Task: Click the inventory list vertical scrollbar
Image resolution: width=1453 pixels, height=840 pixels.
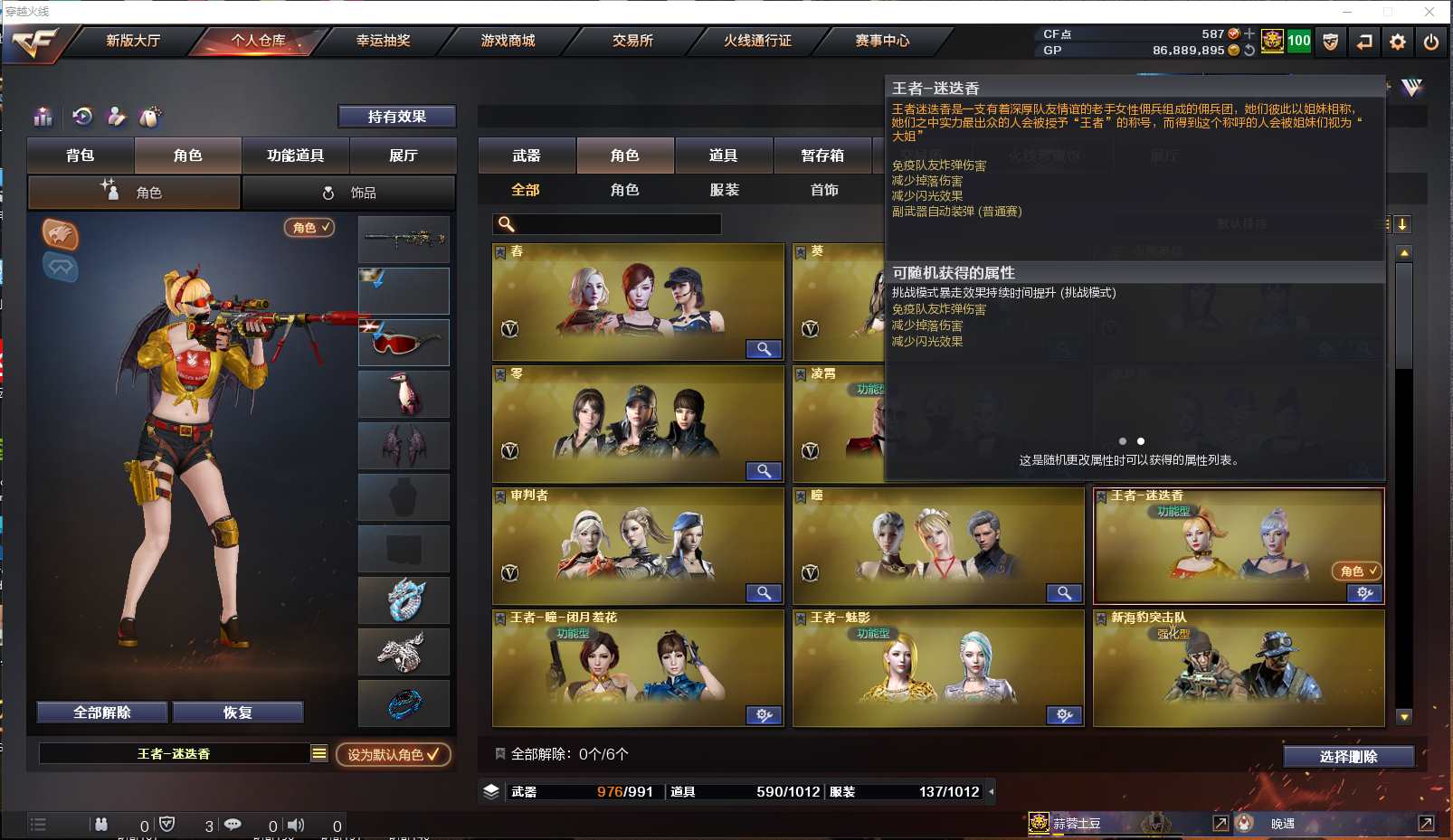Action: point(1404,484)
